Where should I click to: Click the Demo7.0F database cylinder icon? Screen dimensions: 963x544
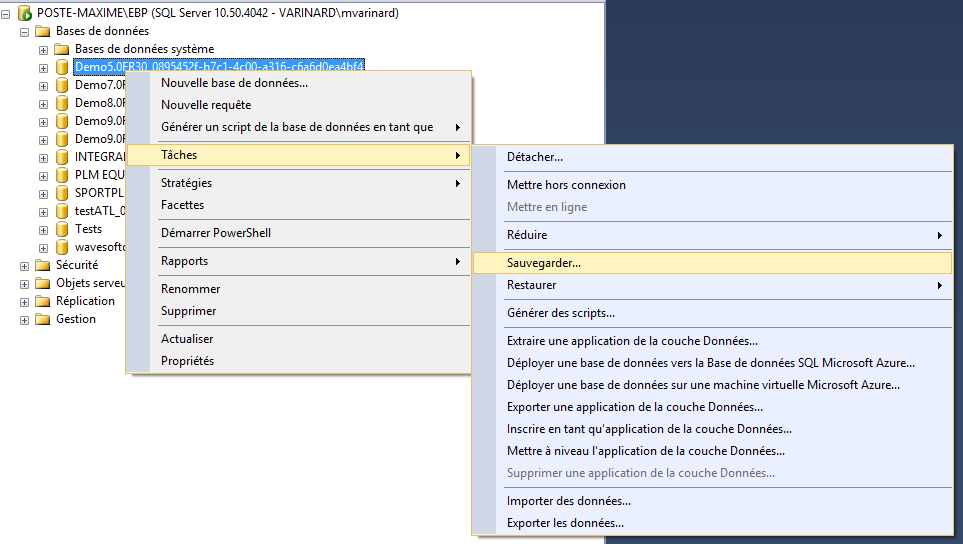coord(62,85)
